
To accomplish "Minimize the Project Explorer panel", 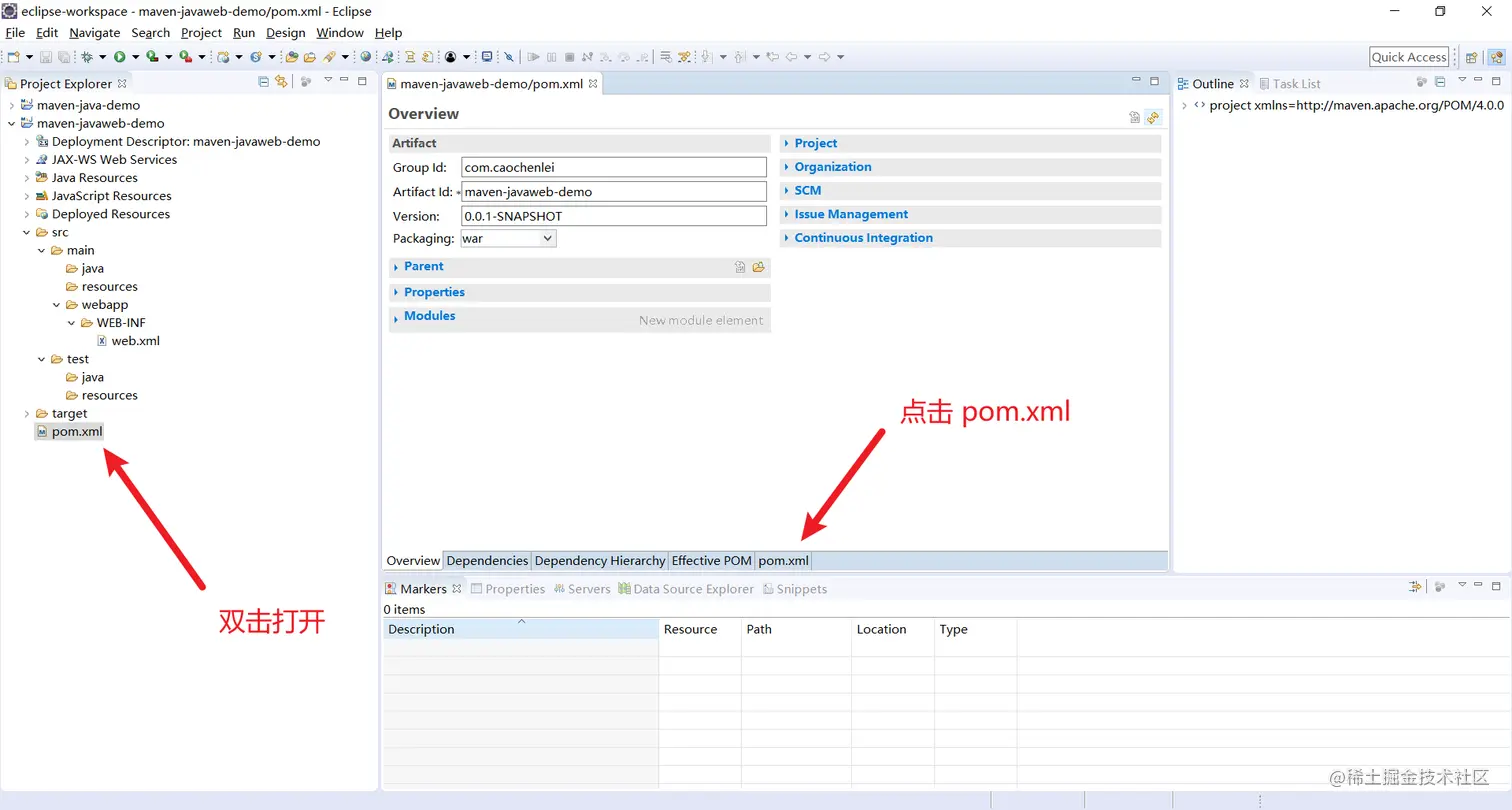I will pyautogui.click(x=344, y=80).
